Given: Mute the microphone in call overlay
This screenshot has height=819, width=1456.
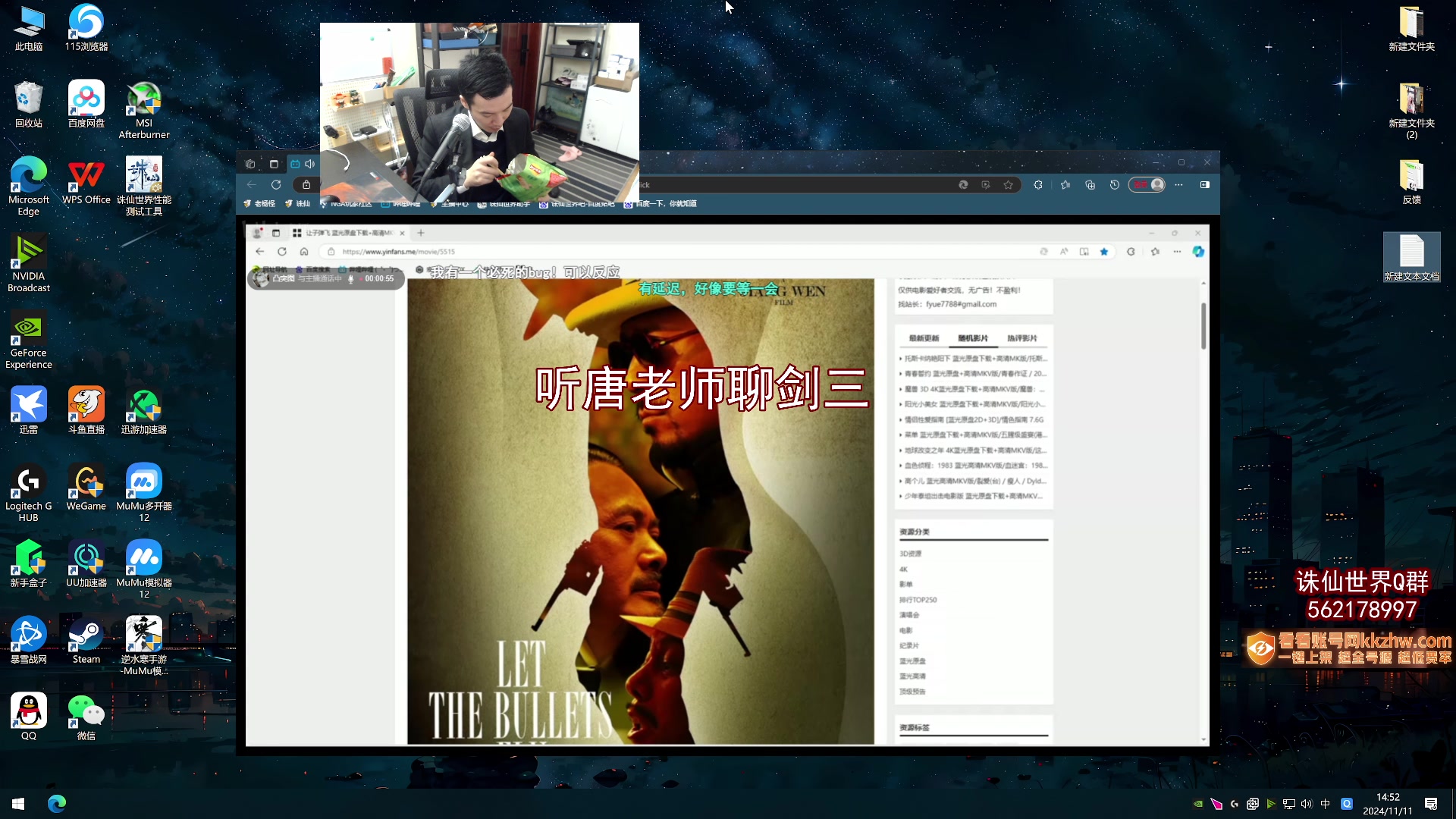Looking at the screenshot, I should click(x=350, y=279).
